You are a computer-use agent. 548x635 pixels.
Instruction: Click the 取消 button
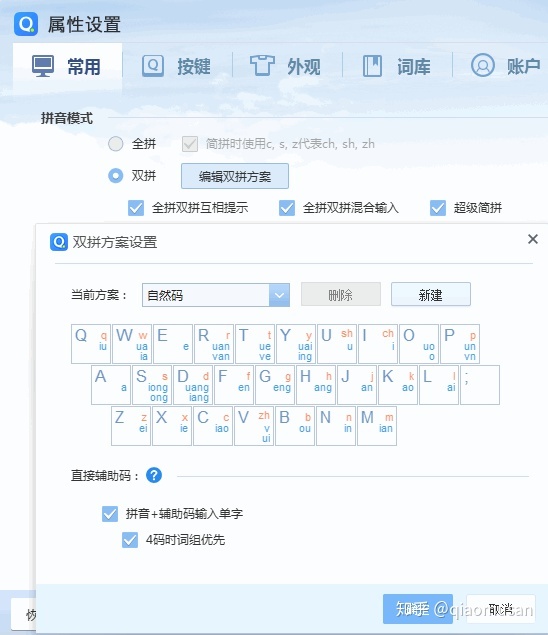click(x=501, y=609)
